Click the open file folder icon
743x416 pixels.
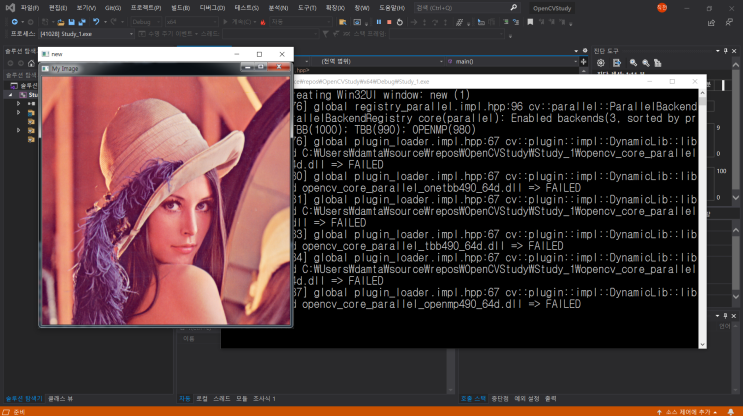coord(61,22)
